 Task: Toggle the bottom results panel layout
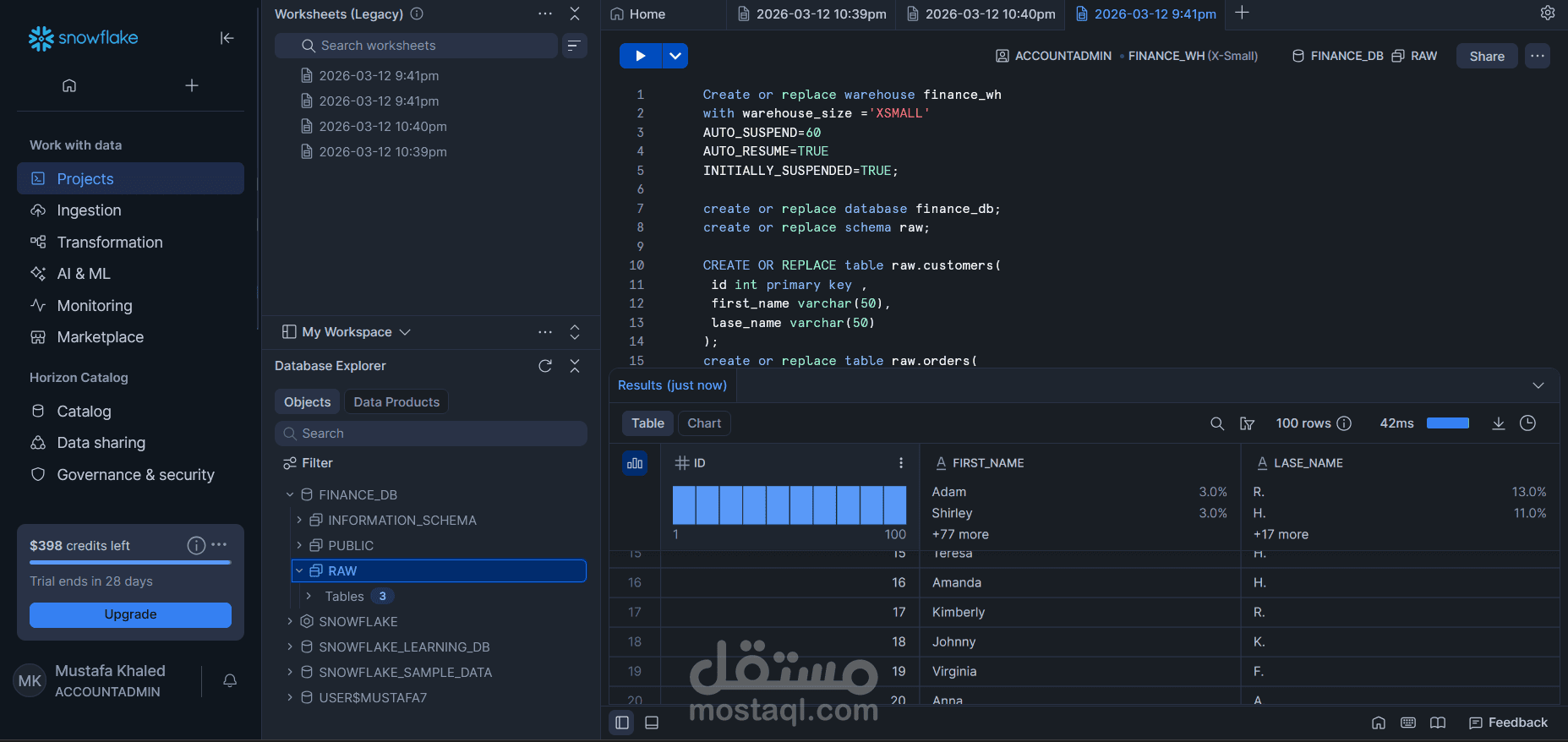(652, 723)
